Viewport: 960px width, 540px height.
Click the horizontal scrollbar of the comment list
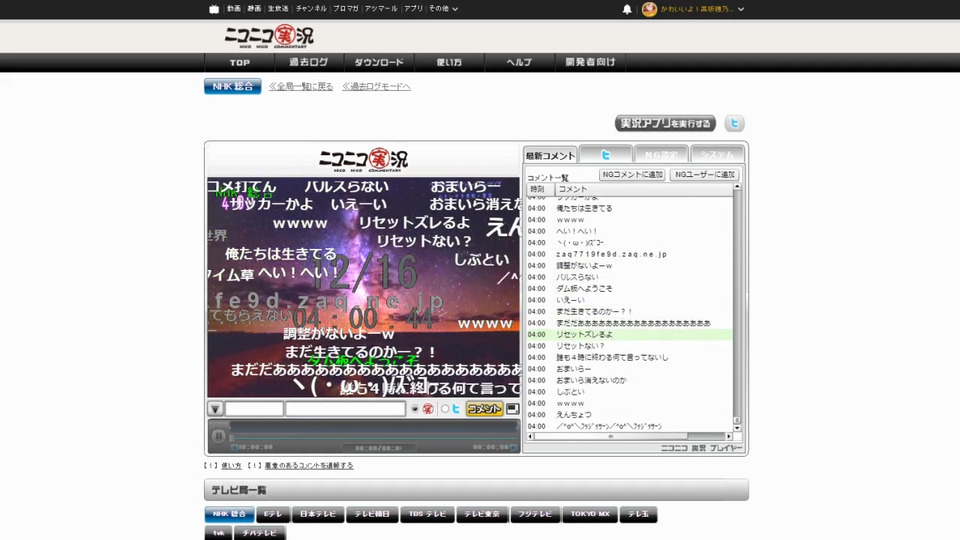[629, 437]
